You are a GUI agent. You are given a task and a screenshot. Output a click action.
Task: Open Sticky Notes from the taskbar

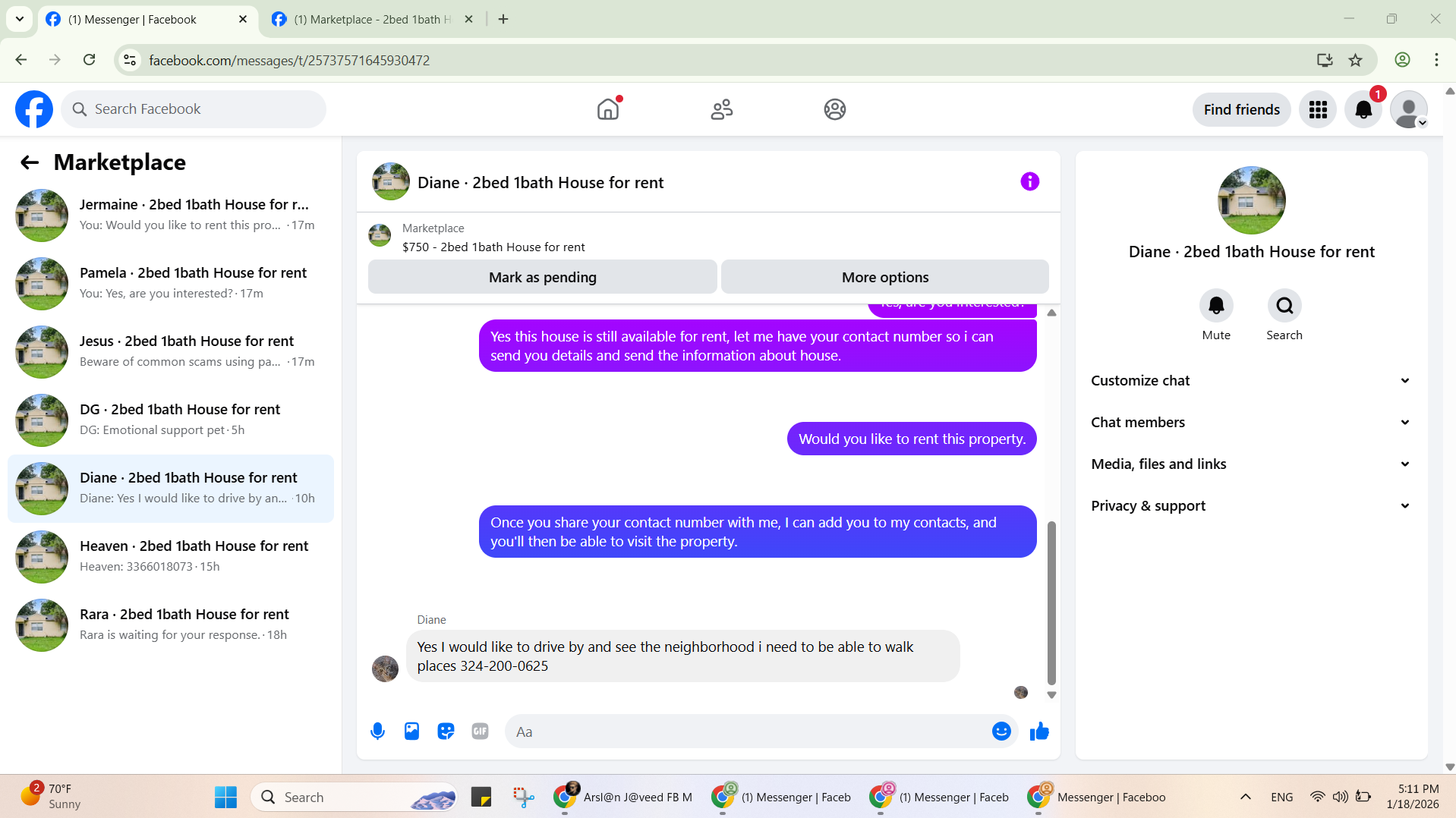point(481,797)
